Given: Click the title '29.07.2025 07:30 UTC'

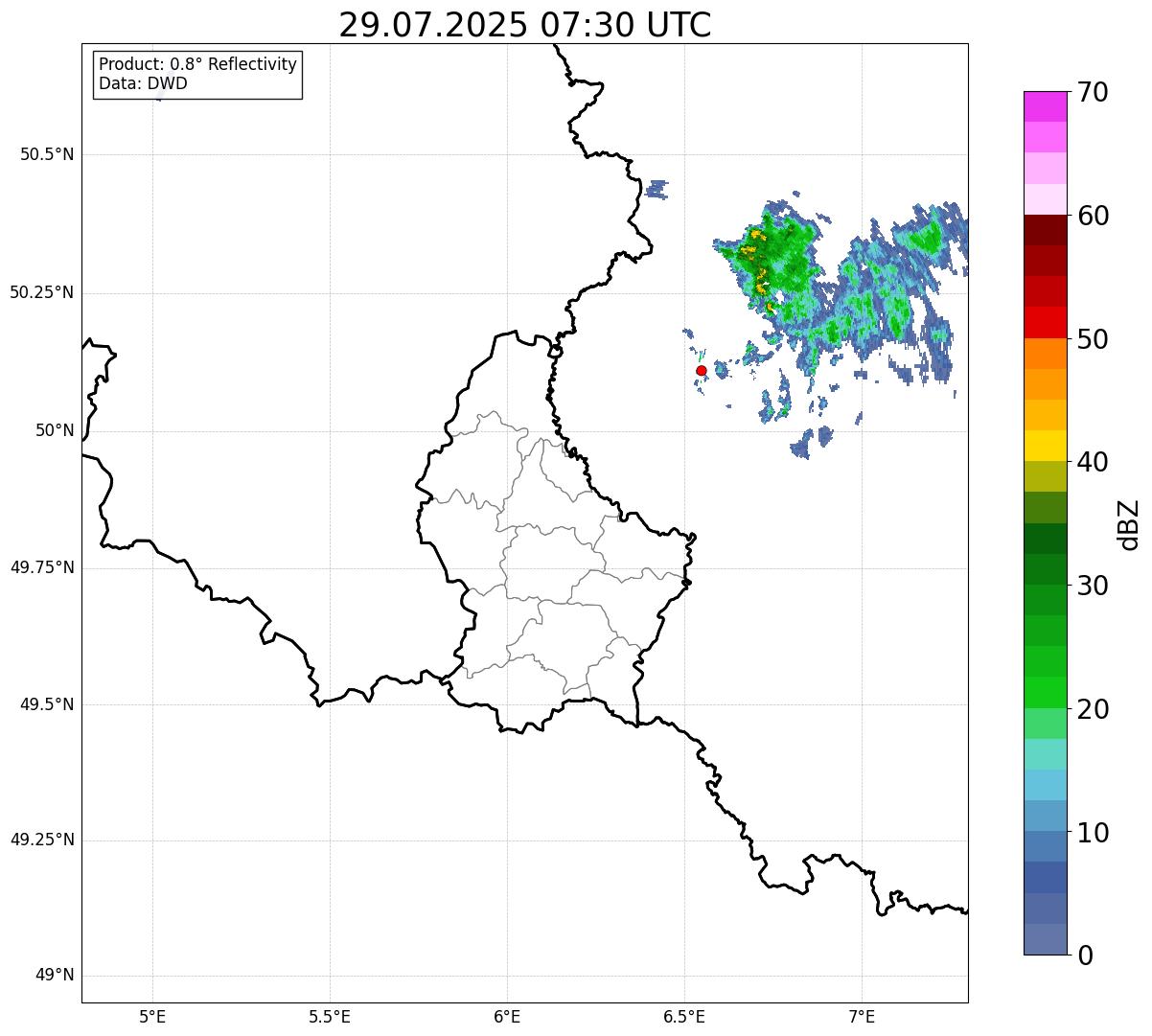Looking at the screenshot, I should tap(525, 24).
